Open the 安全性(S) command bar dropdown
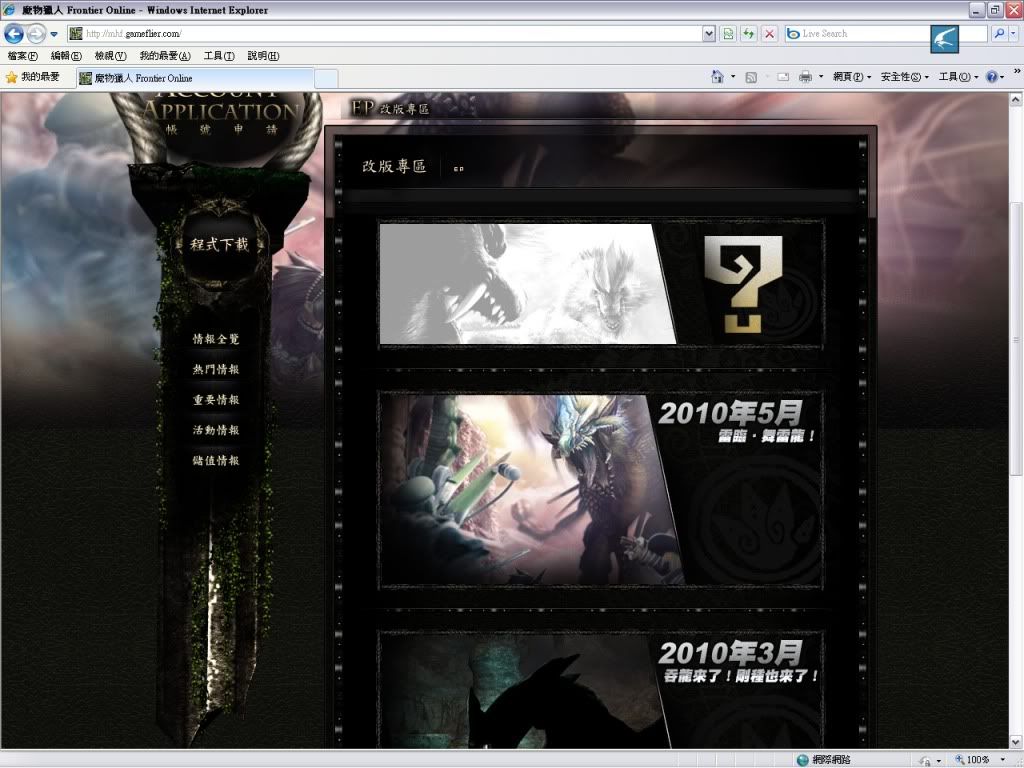The height and width of the screenshot is (768, 1024). [x=904, y=77]
